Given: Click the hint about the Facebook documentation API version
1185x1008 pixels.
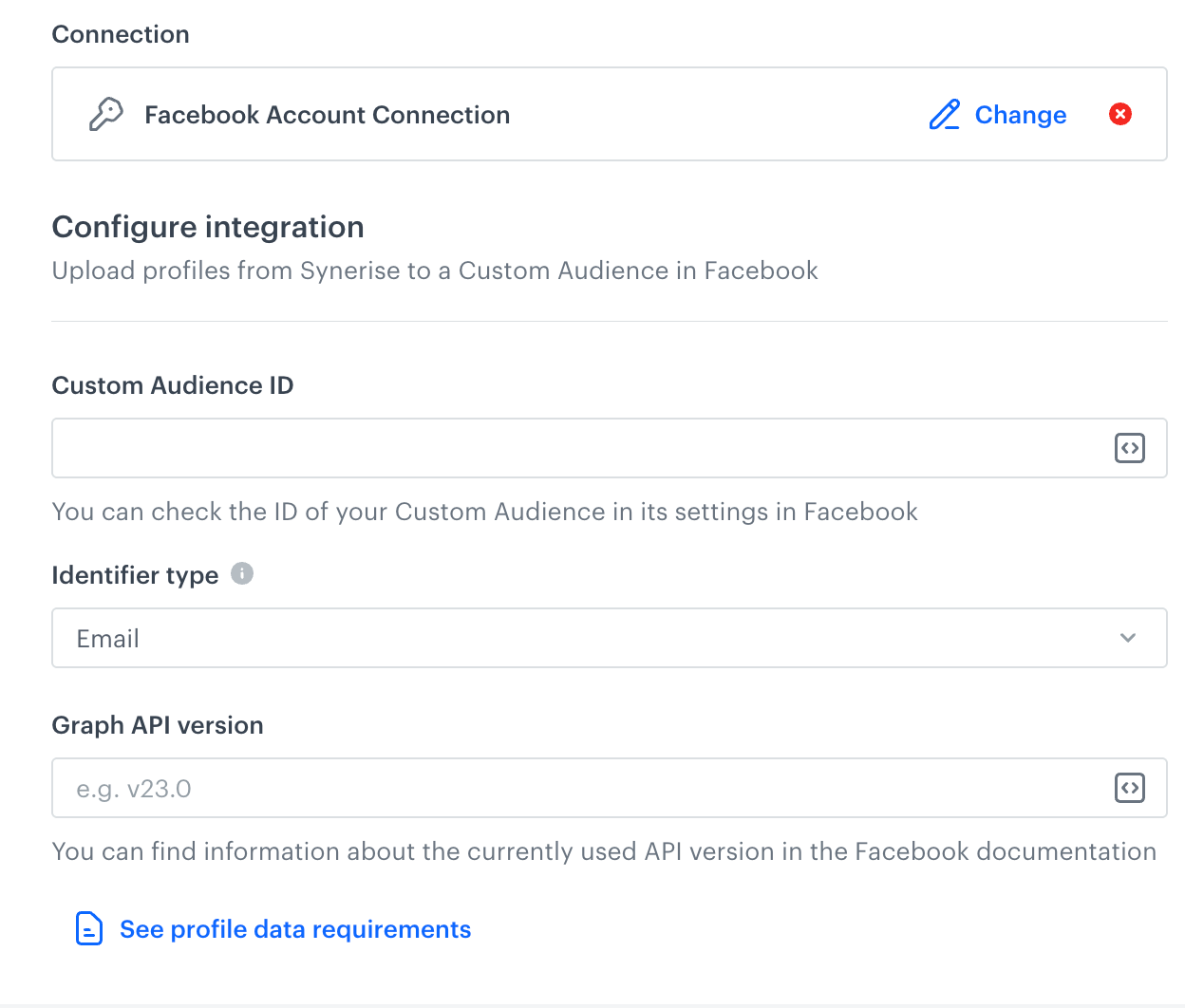Looking at the screenshot, I should tap(604, 851).
